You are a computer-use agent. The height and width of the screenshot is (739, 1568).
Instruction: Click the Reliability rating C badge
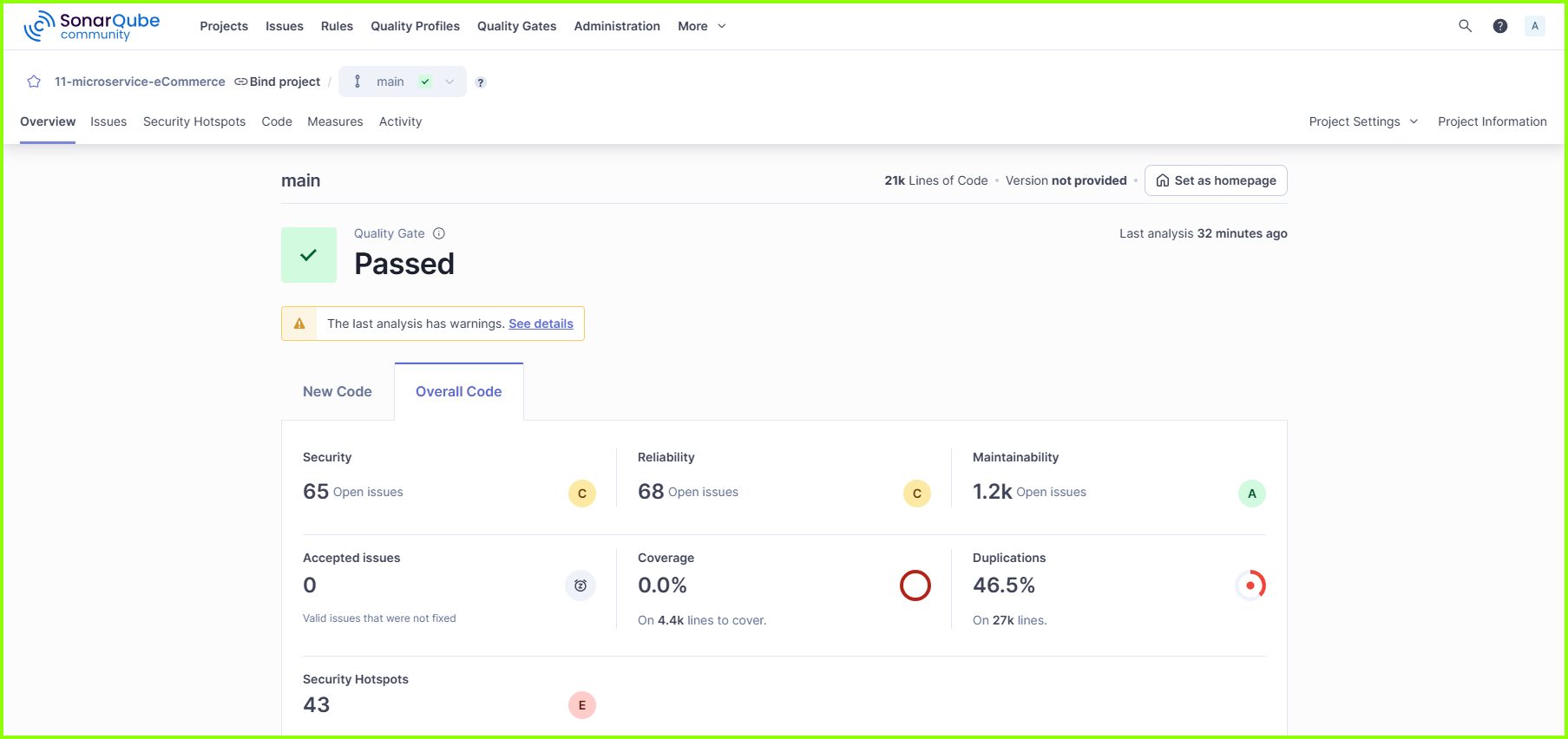coord(917,494)
